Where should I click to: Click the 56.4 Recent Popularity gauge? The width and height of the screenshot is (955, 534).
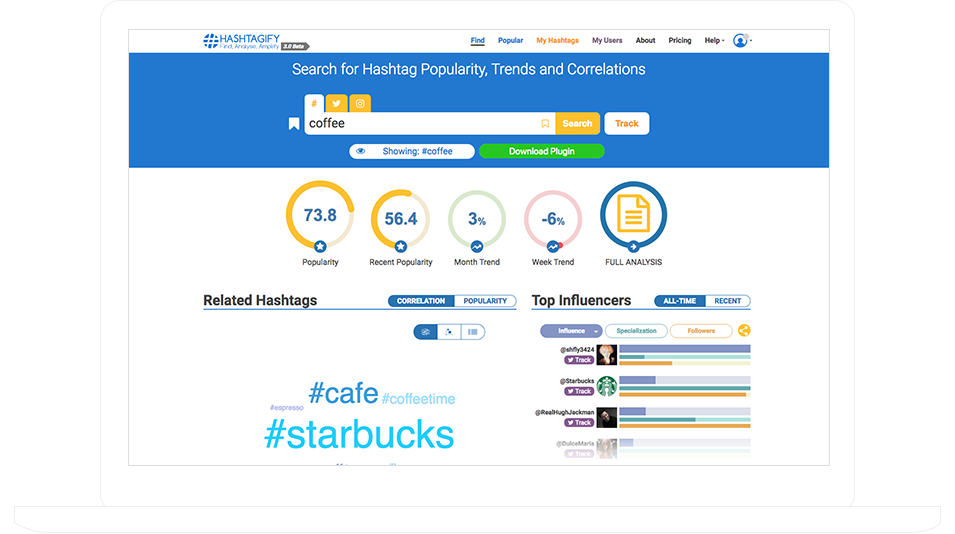401,219
